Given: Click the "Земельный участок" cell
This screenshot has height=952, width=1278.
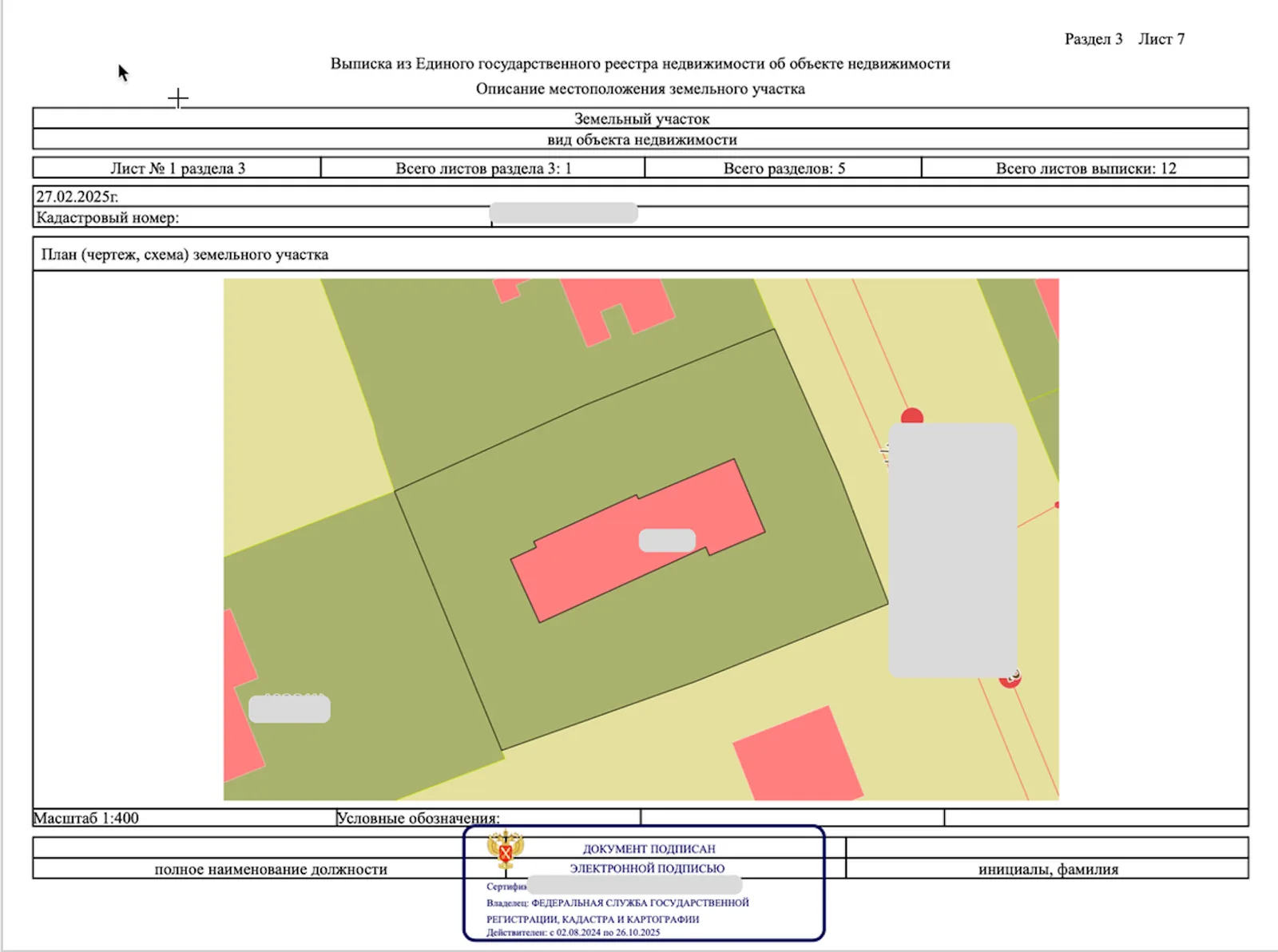Looking at the screenshot, I should tap(641, 118).
